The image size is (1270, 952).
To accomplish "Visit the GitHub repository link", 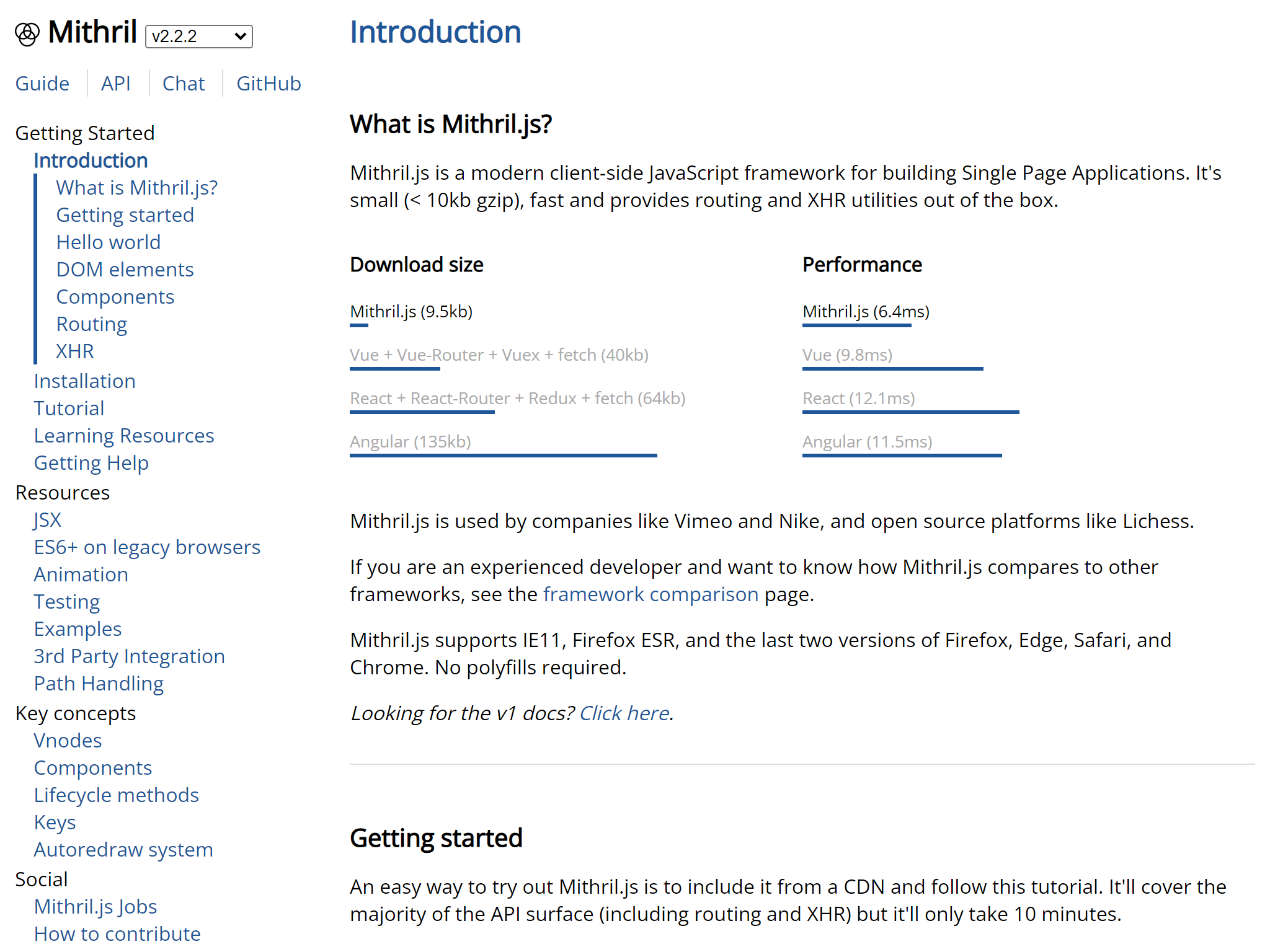I will coord(269,83).
